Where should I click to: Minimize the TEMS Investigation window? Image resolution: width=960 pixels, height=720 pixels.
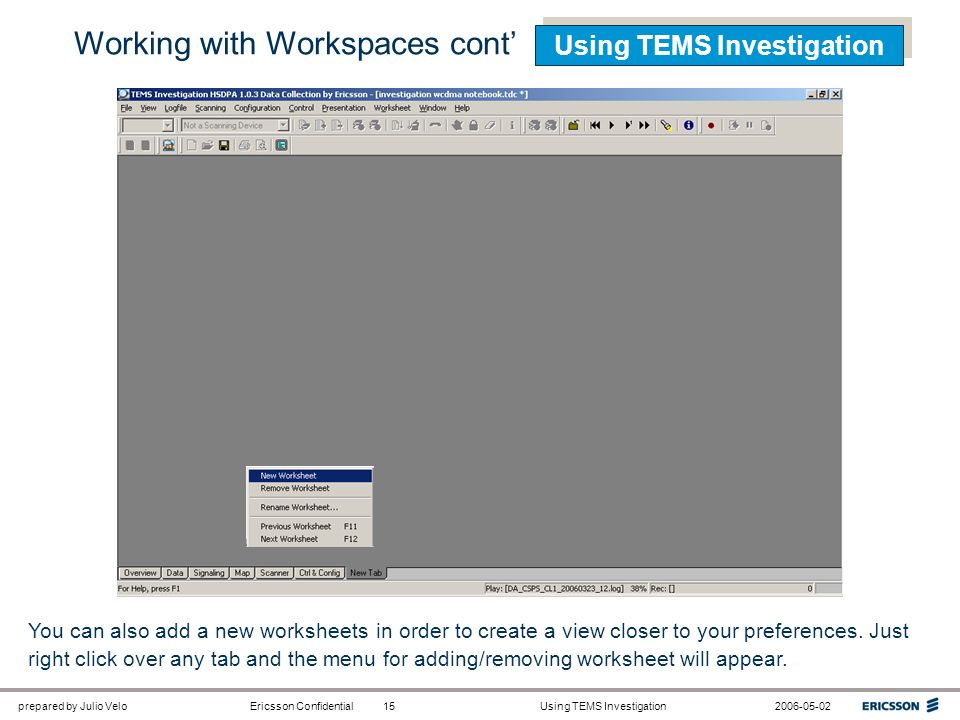coord(811,94)
